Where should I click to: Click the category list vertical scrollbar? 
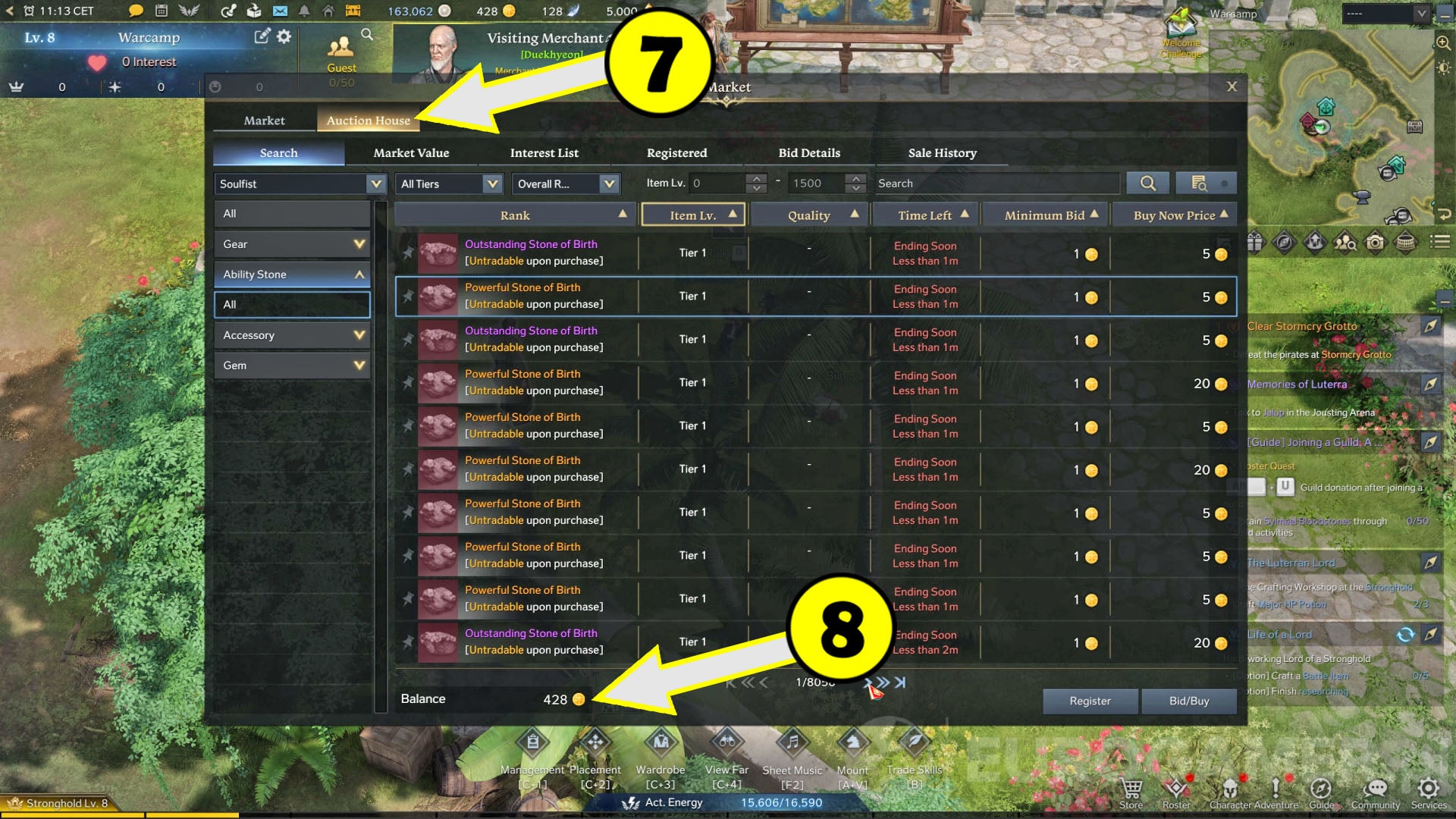click(381, 455)
